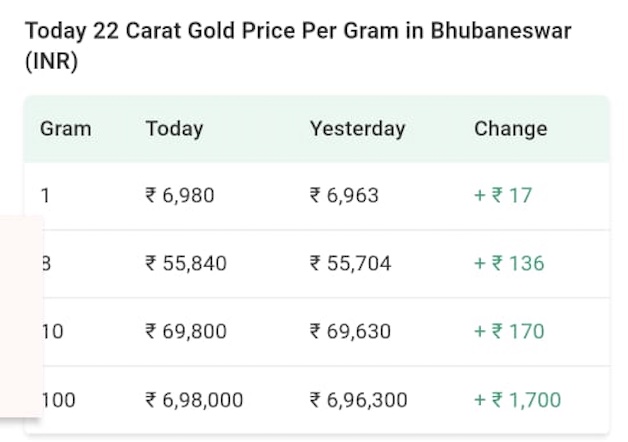Select yesterday's price ₹ 69,630
628x442 pixels.
(x=350, y=331)
